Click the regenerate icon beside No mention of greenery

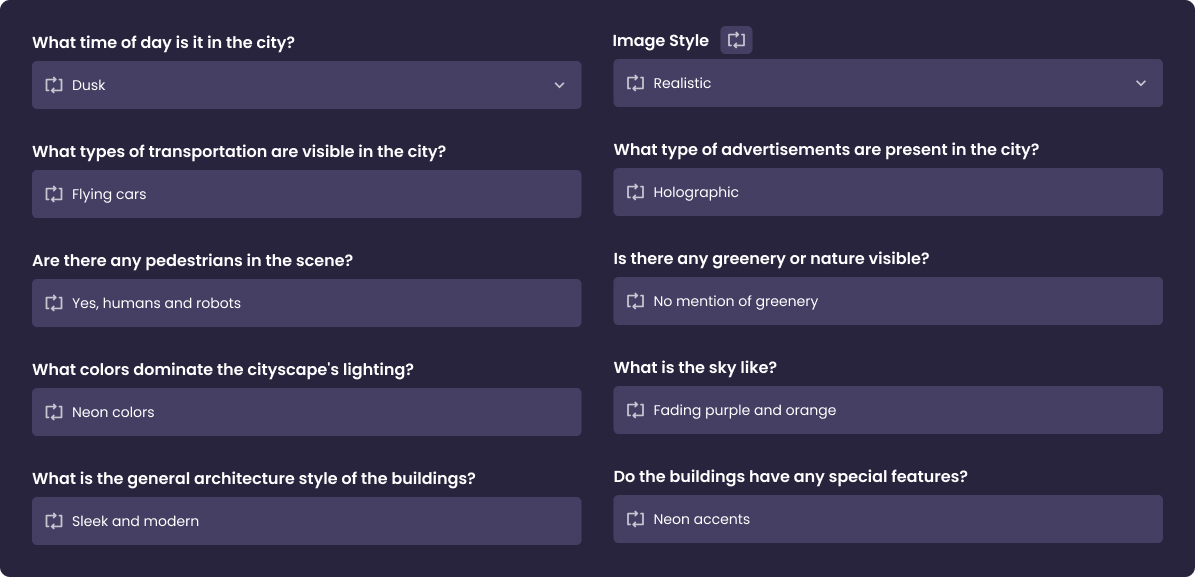coord(635,301)
